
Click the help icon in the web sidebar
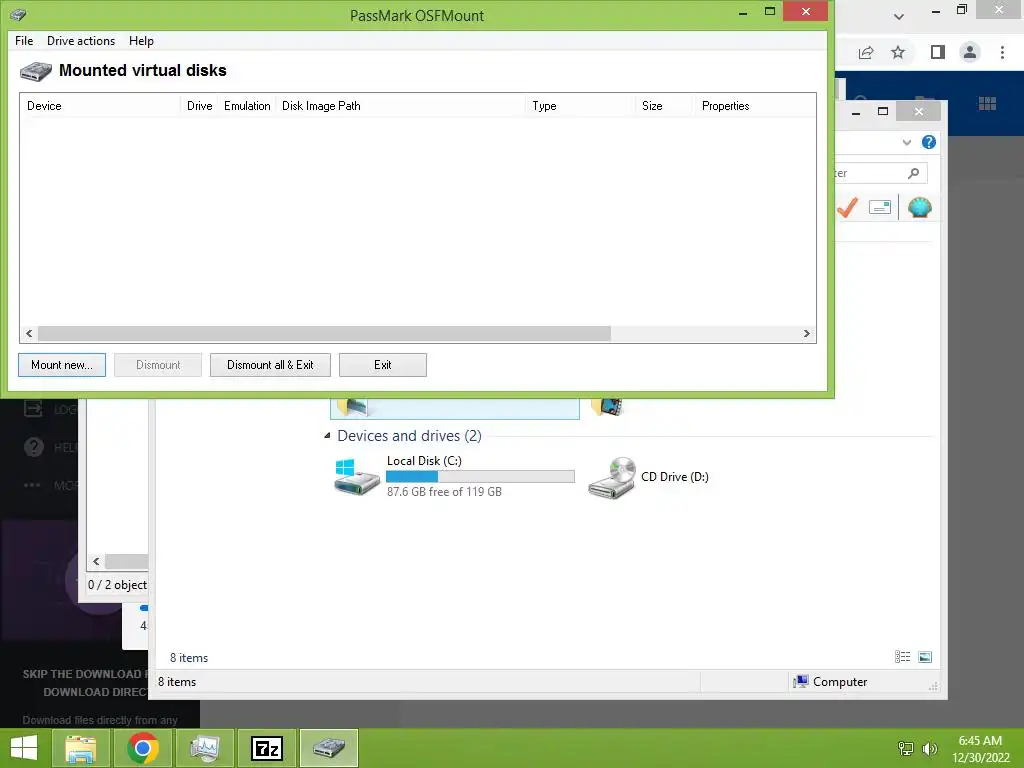(x=34, y=447)
